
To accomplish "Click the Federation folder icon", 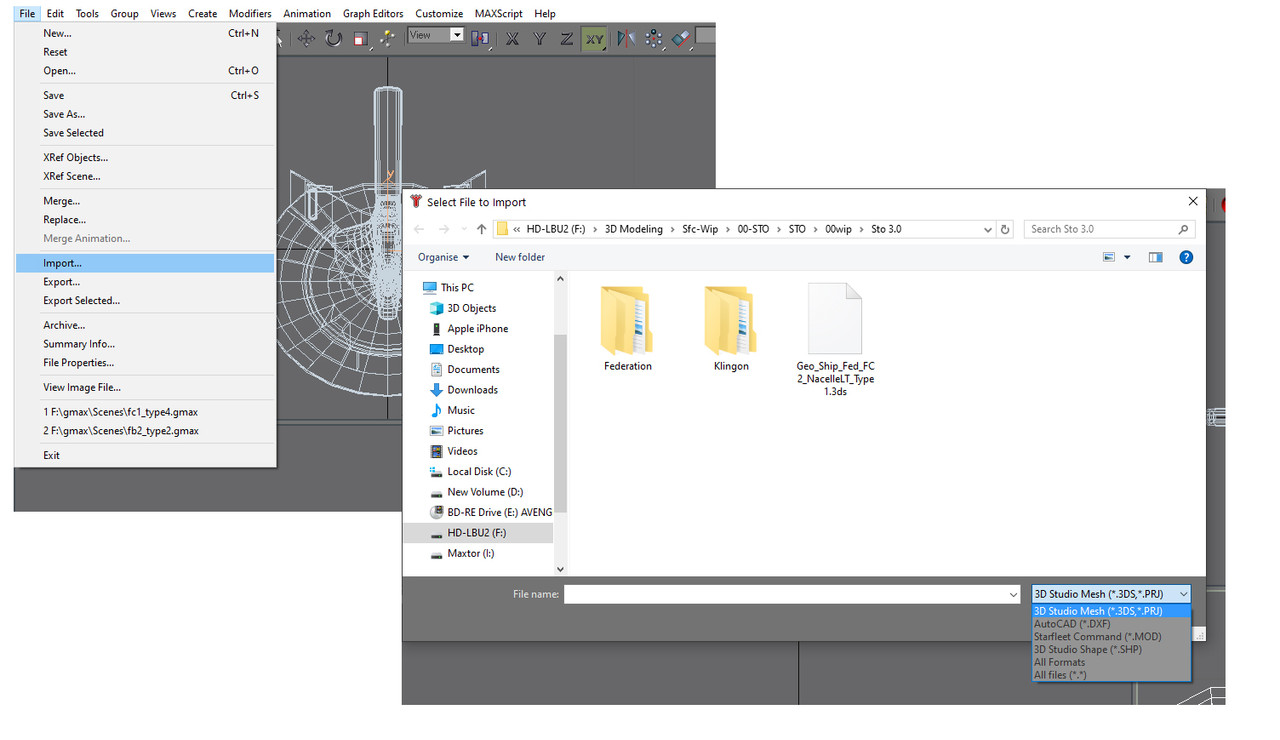I will 627,320.
